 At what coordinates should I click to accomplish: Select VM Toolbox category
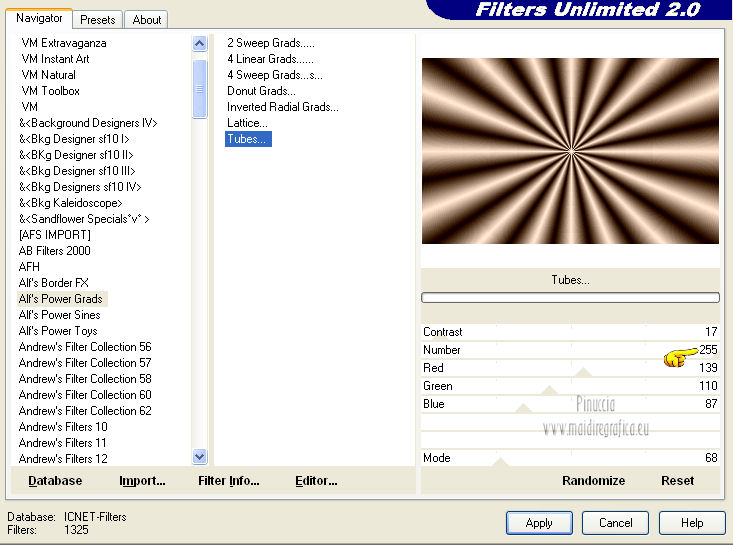[50, 91]
